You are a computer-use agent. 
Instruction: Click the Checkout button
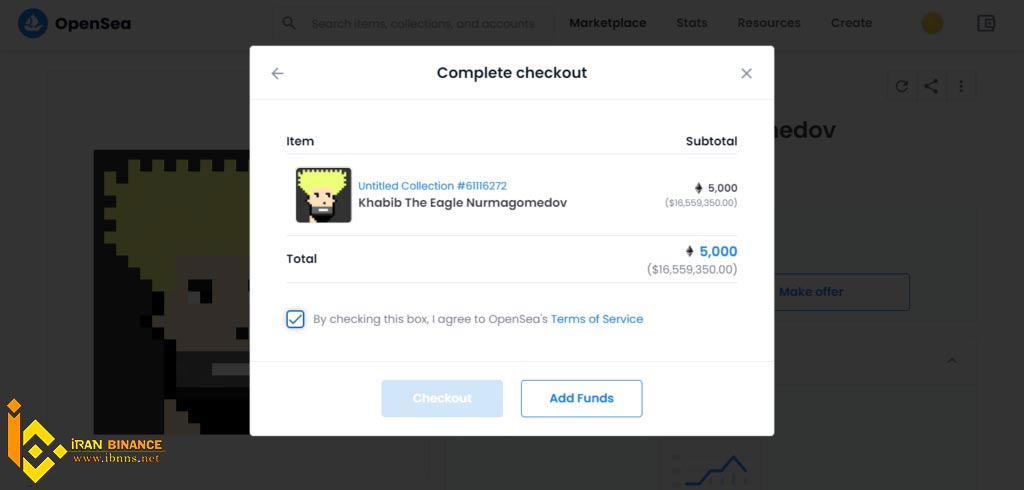click(x=442, y=399)
